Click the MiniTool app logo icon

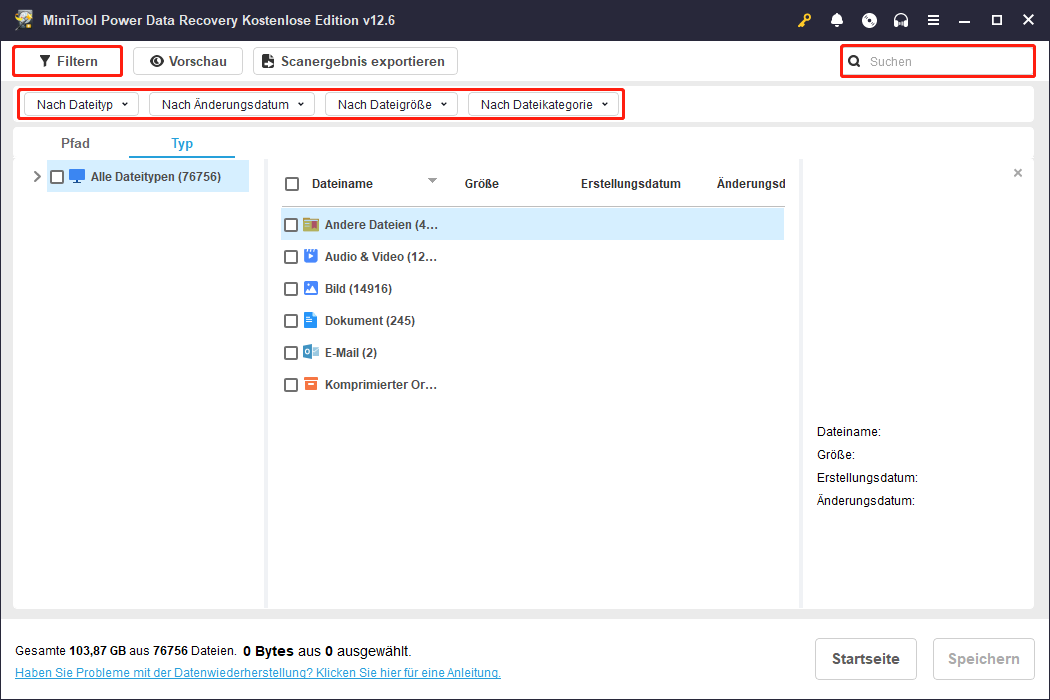pos(24,19)
